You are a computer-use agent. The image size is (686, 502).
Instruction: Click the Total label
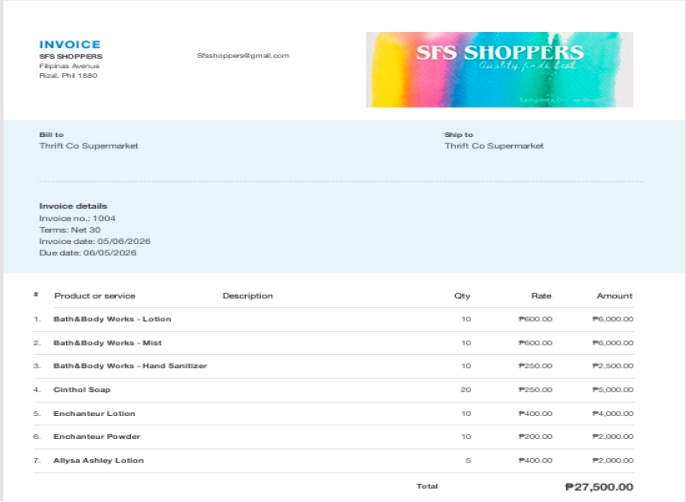(x=427, y=486)
